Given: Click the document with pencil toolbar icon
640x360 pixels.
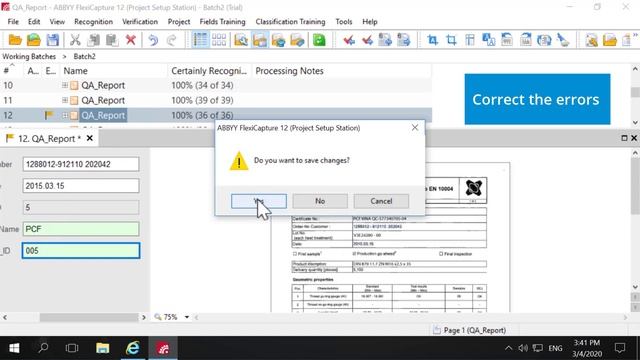Looking at the screenshot, I should 591,40.
